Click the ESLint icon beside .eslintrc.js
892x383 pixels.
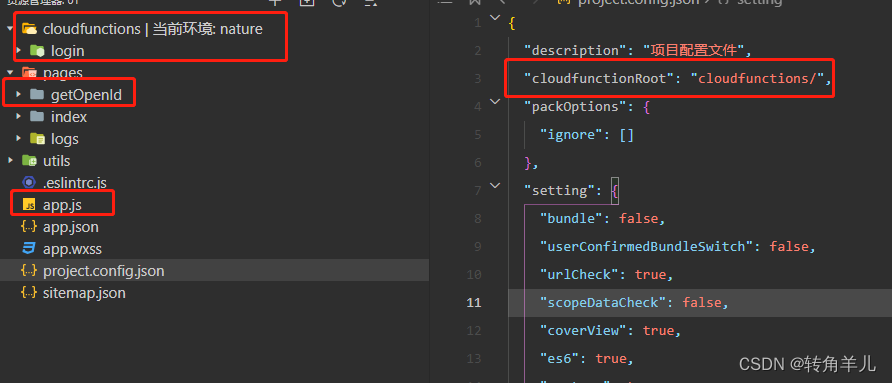pos(28,183)
